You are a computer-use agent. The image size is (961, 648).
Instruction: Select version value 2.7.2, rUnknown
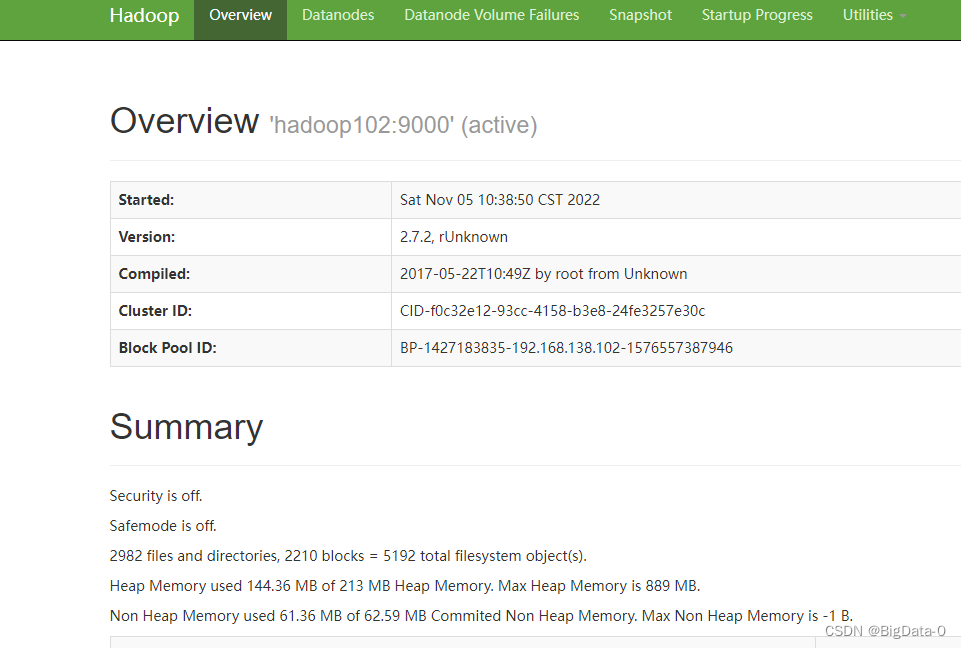click(454, 237)
